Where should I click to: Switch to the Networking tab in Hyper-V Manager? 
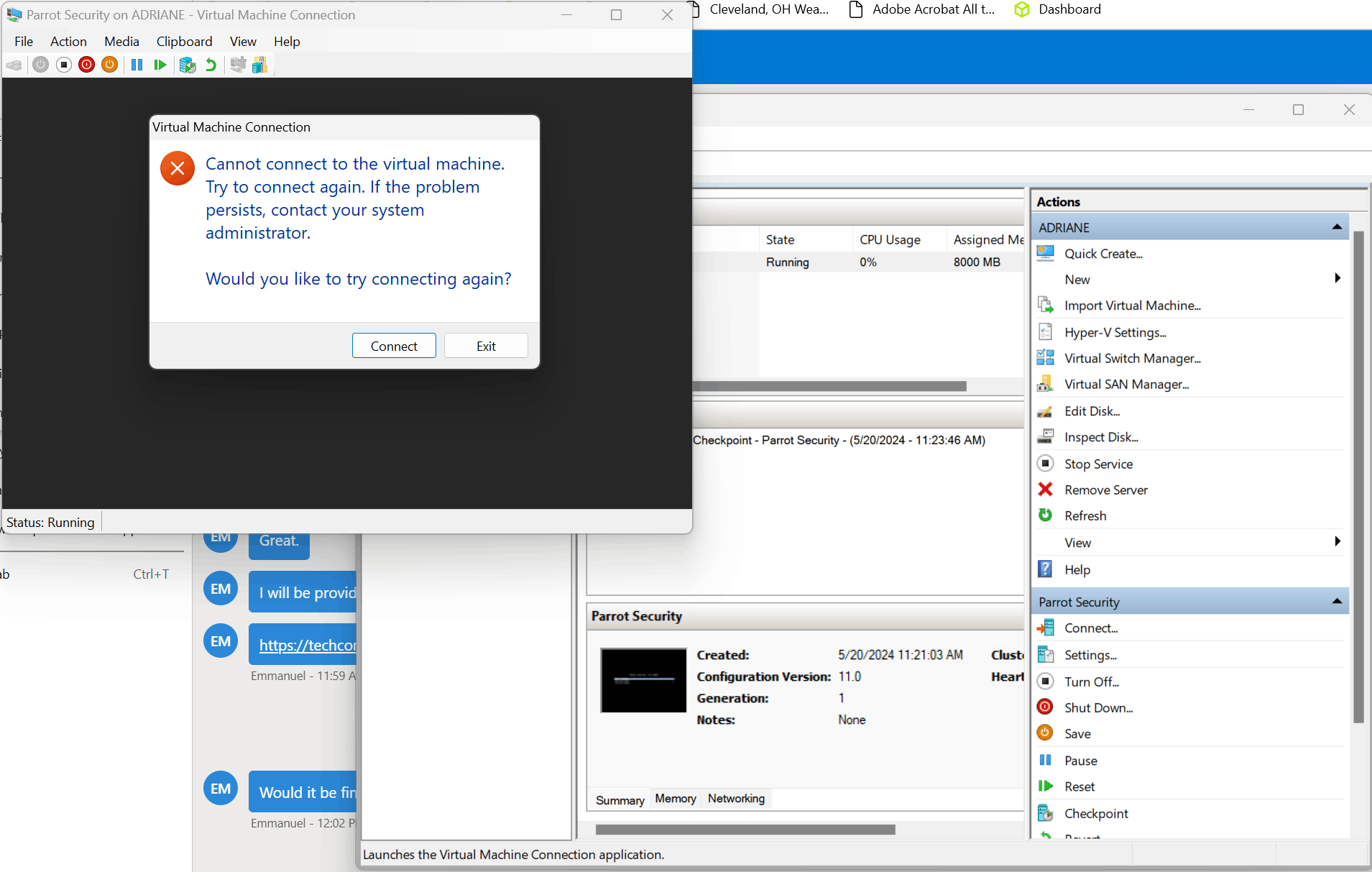tap(736, 799)
